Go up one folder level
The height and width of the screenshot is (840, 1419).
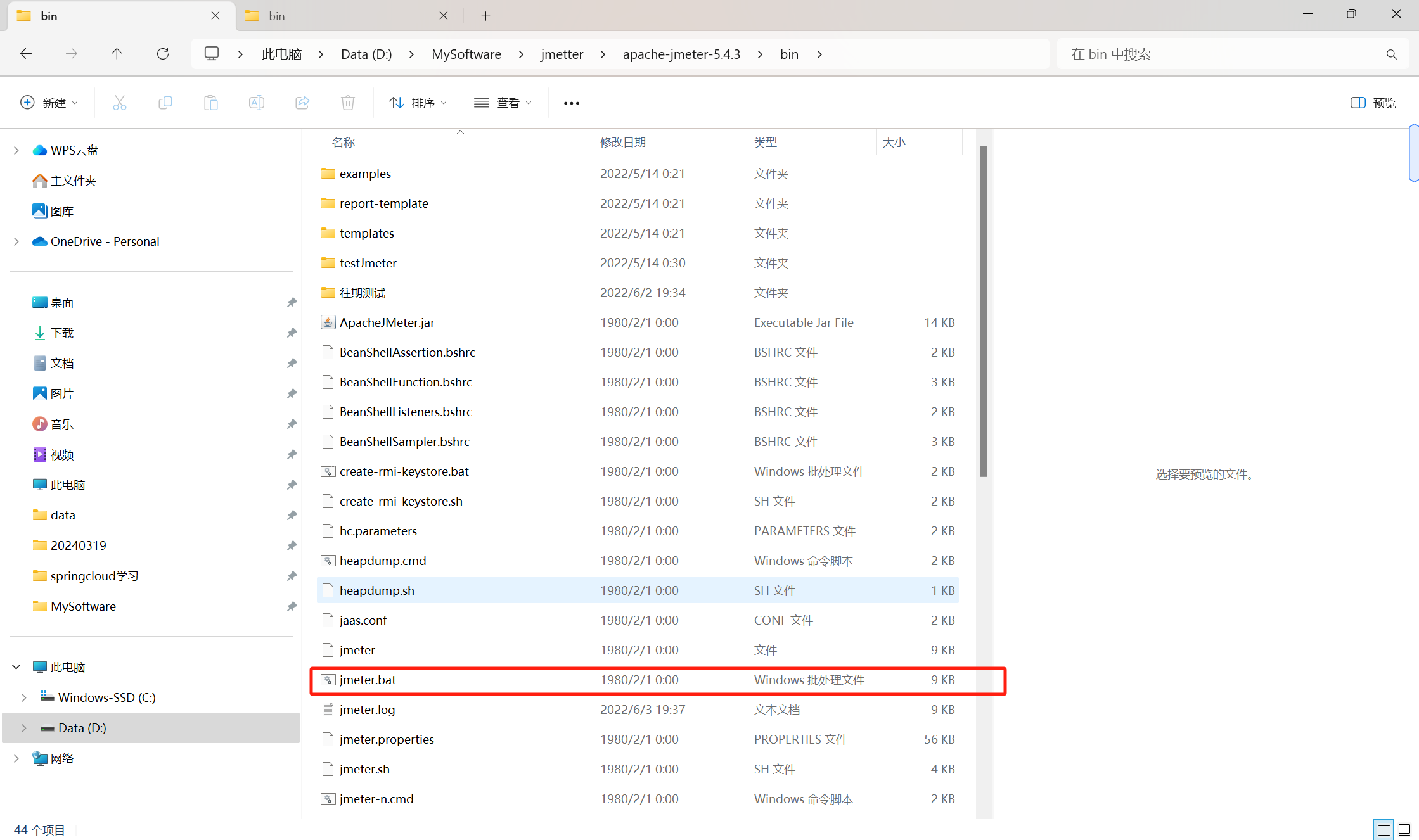(x=117, y=54)
